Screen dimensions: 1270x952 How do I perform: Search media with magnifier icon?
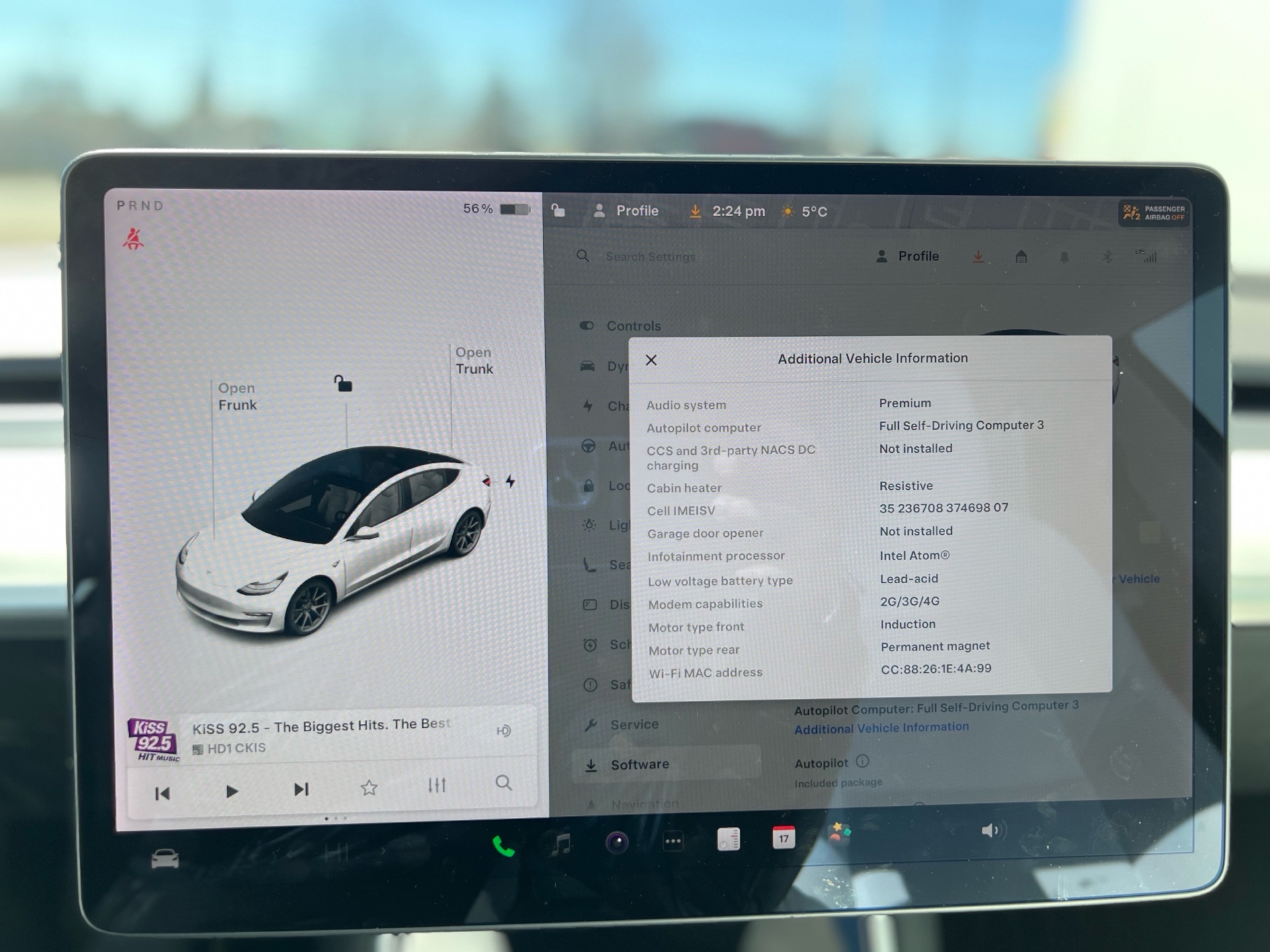tap(503, 783)
